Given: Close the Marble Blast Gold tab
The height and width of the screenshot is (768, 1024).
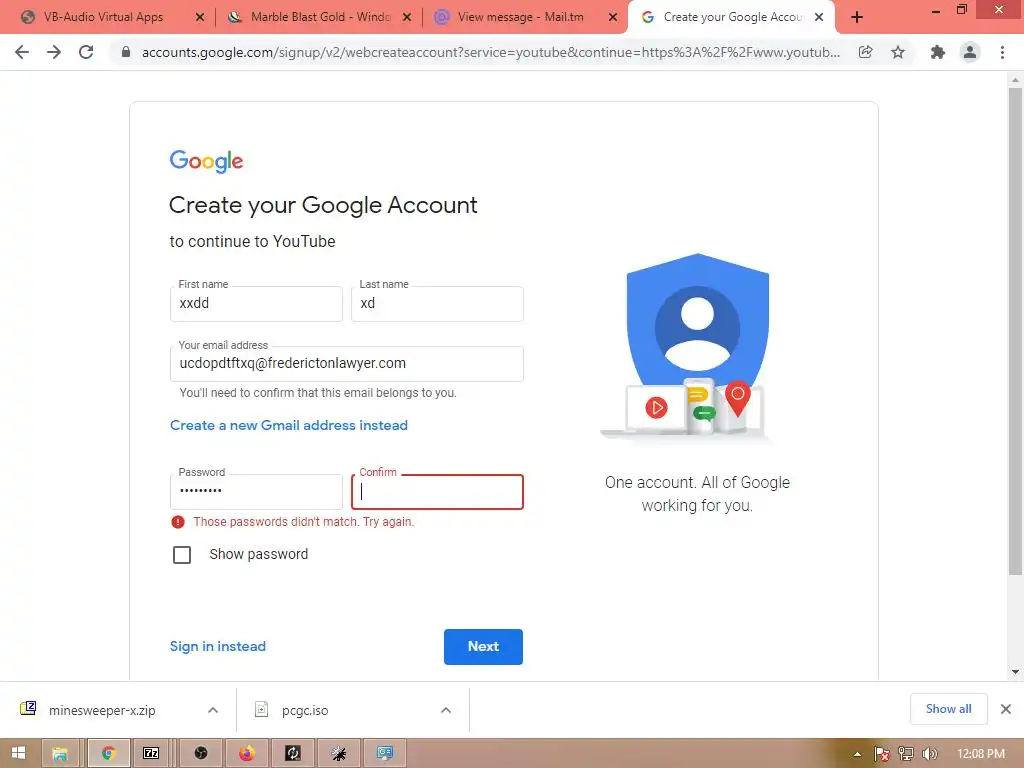Looking at the screenshot, I should 407,17.
